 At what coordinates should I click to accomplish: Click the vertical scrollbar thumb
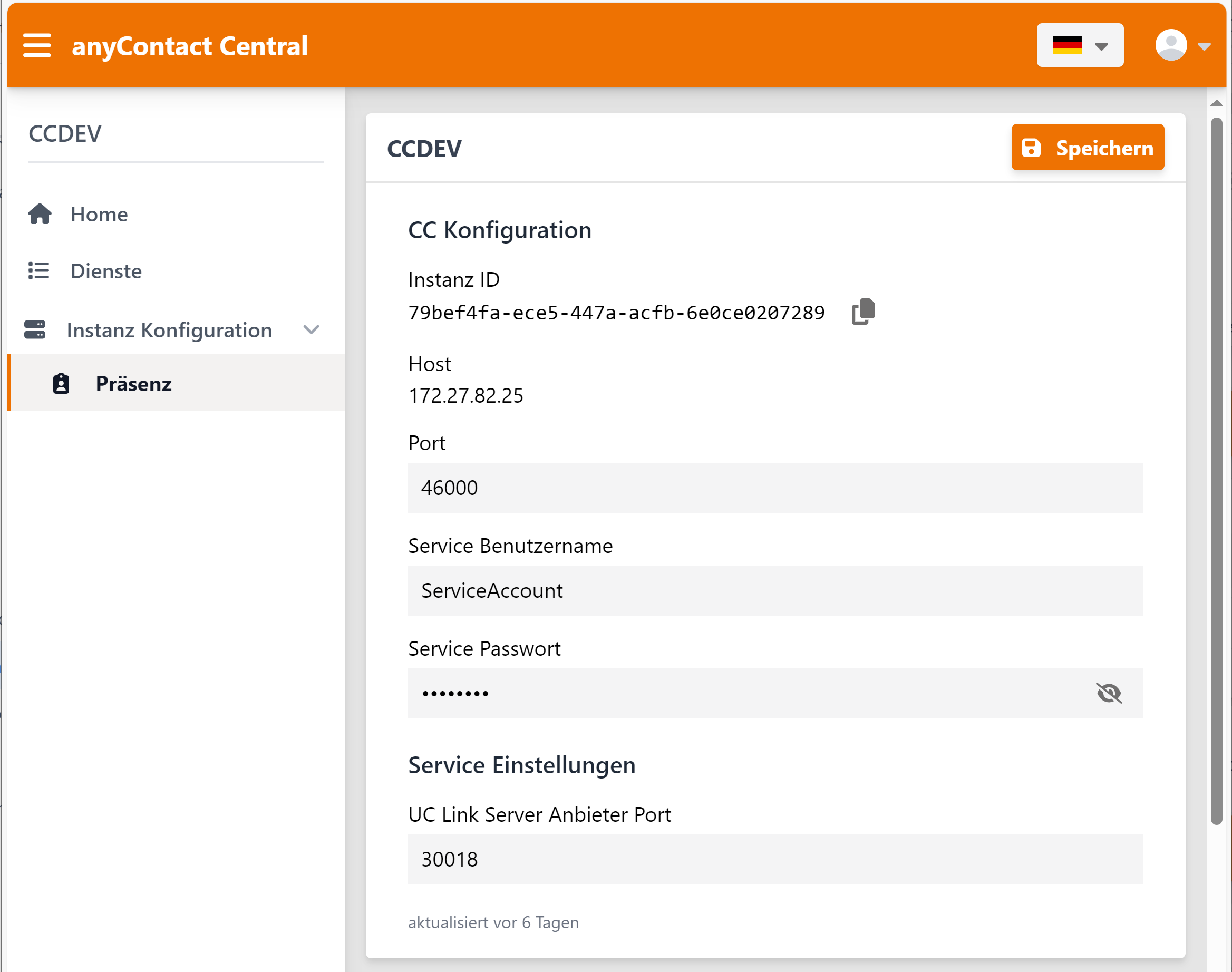coord(1216,470)
